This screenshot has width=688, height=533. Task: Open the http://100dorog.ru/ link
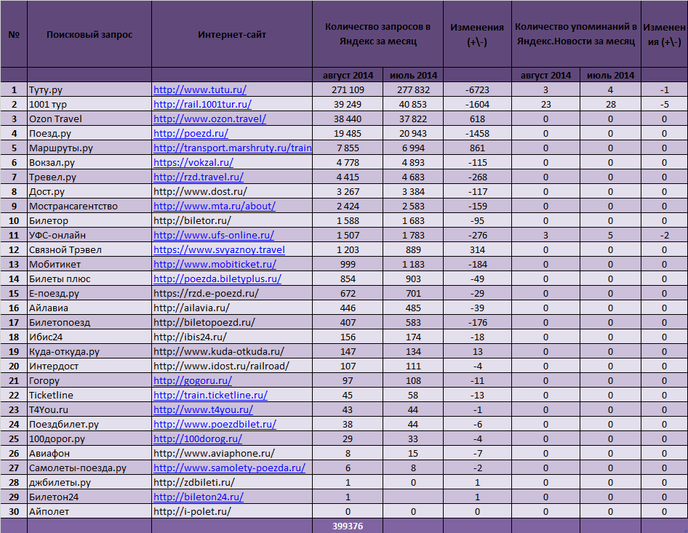point(198,439)
